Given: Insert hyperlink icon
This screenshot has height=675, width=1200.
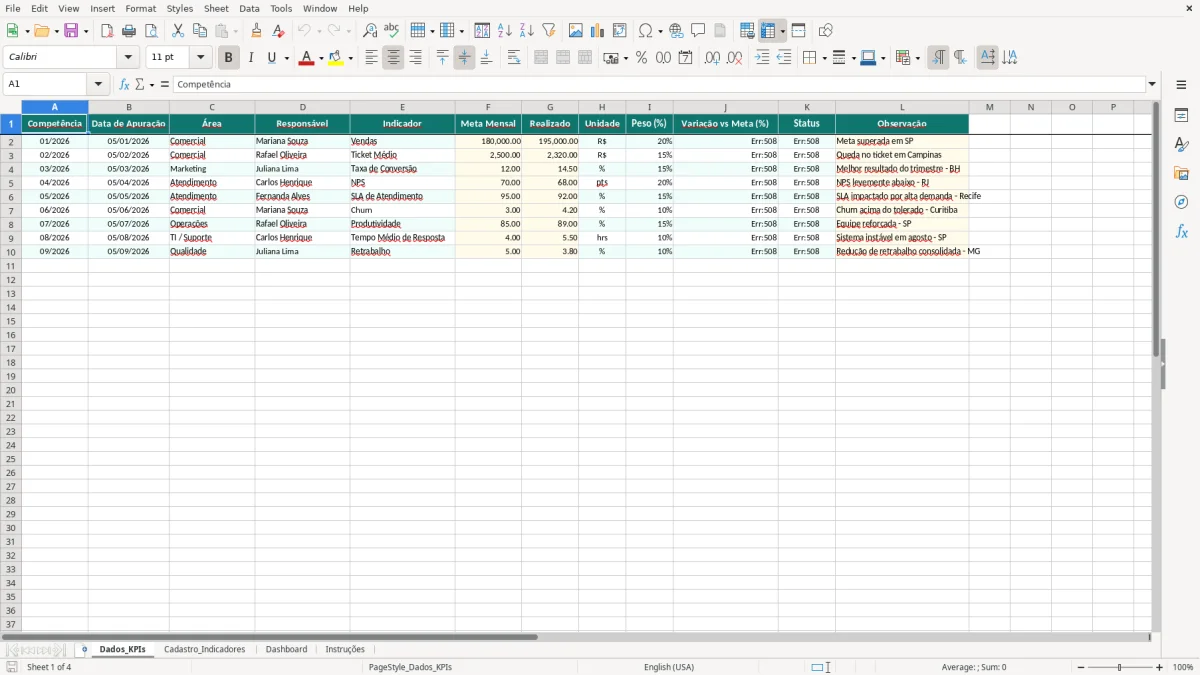Looking at the screenshot, I should 676,31.
